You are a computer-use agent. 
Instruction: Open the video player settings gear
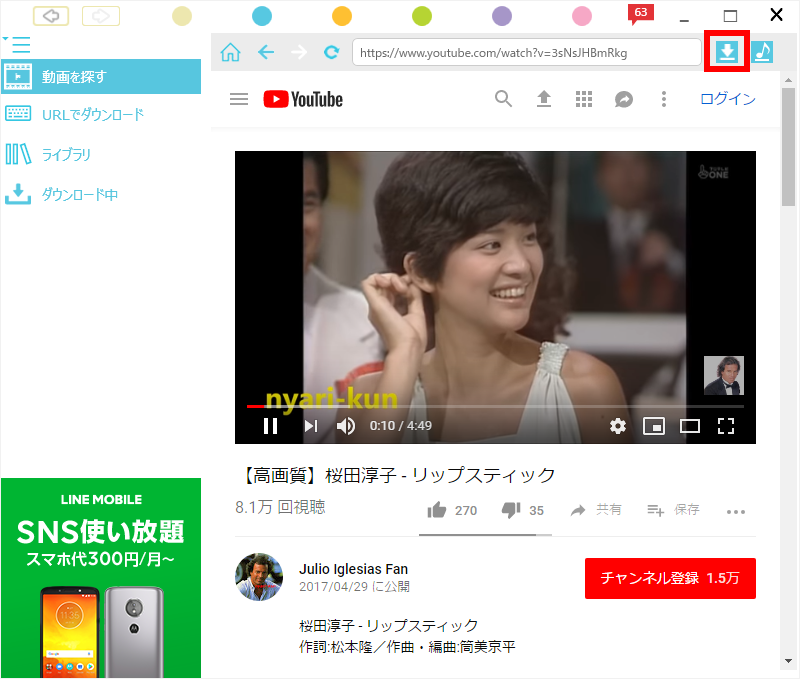[618, 425]
